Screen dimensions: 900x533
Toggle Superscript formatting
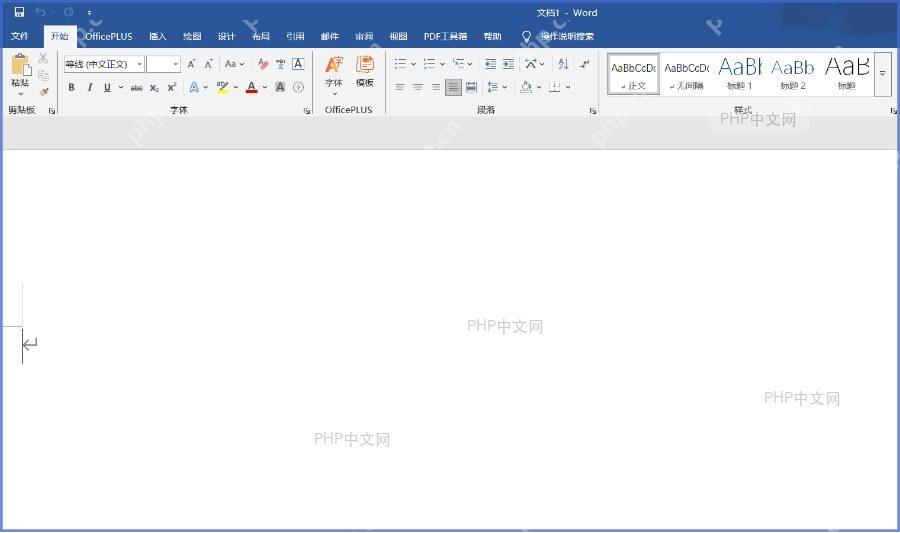(x=172, y=87)
